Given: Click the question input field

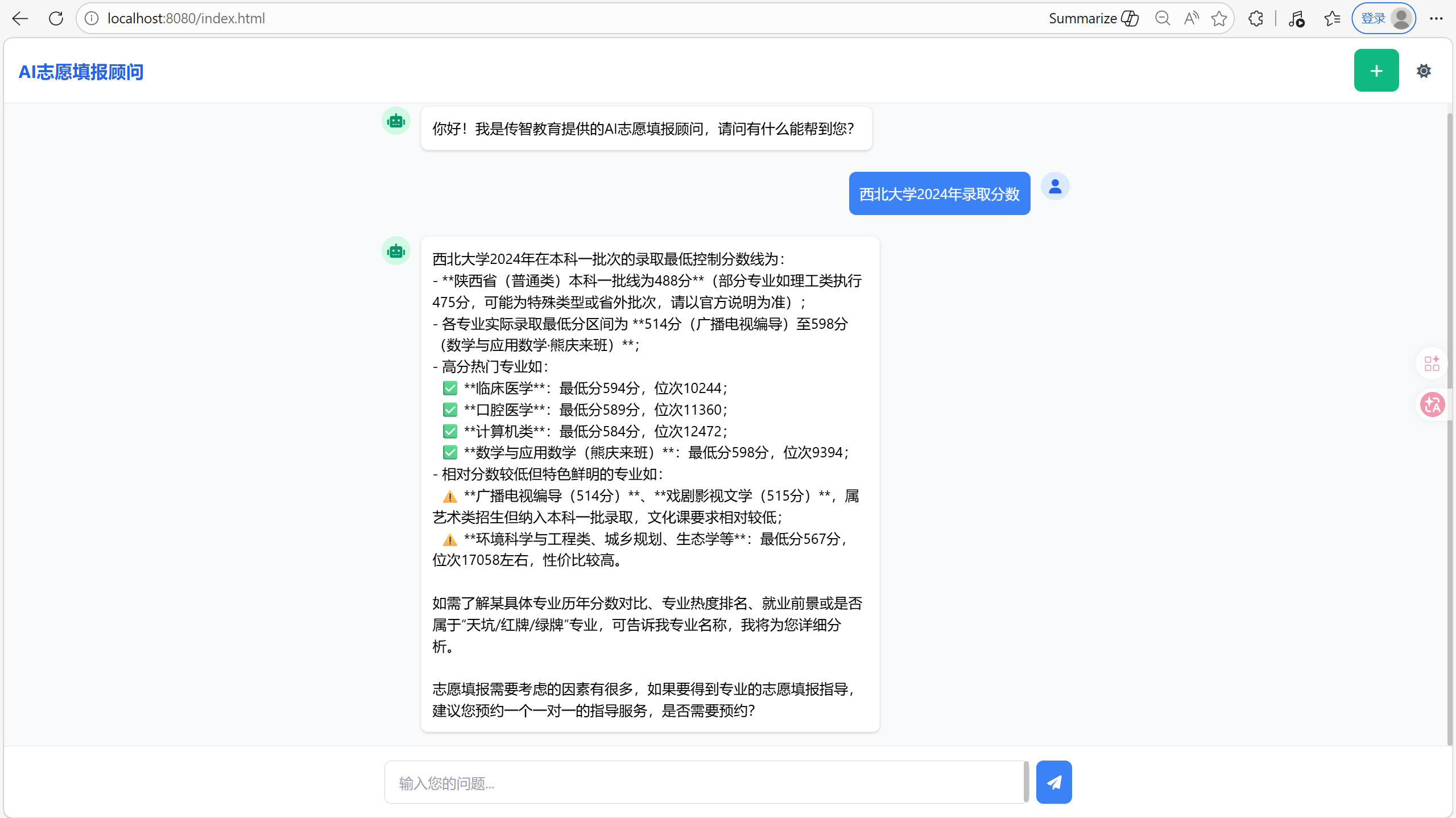Looking at the screenshot, I should click(x=704, y=783).
